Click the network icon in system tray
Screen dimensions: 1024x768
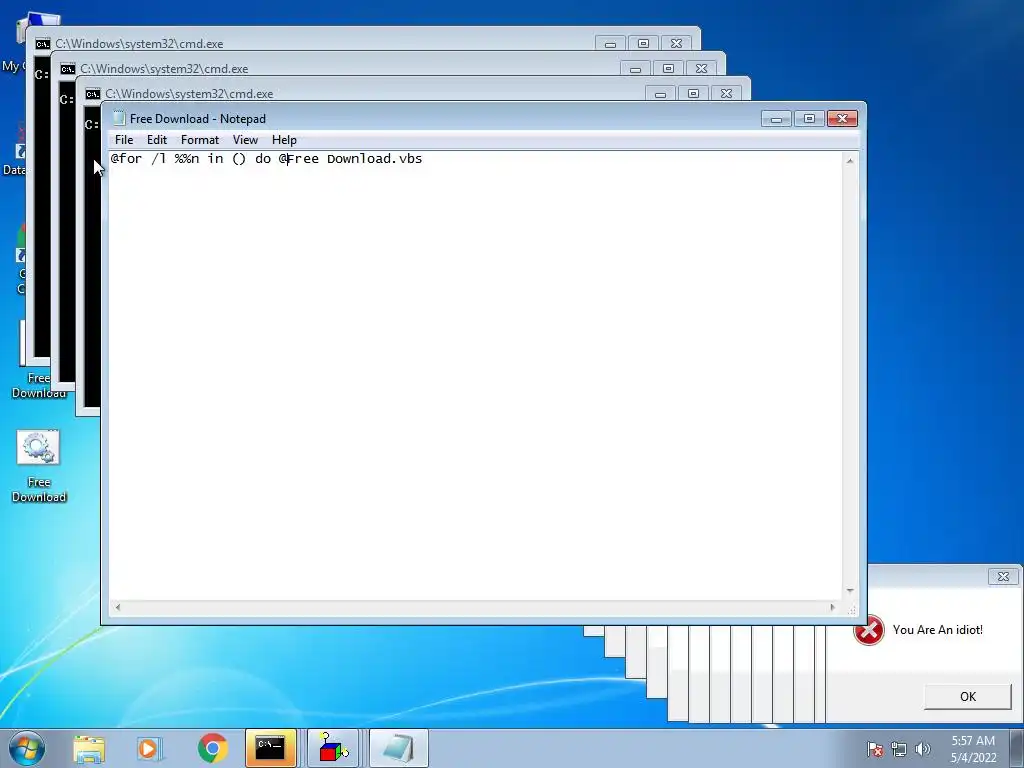pos(899,749)
